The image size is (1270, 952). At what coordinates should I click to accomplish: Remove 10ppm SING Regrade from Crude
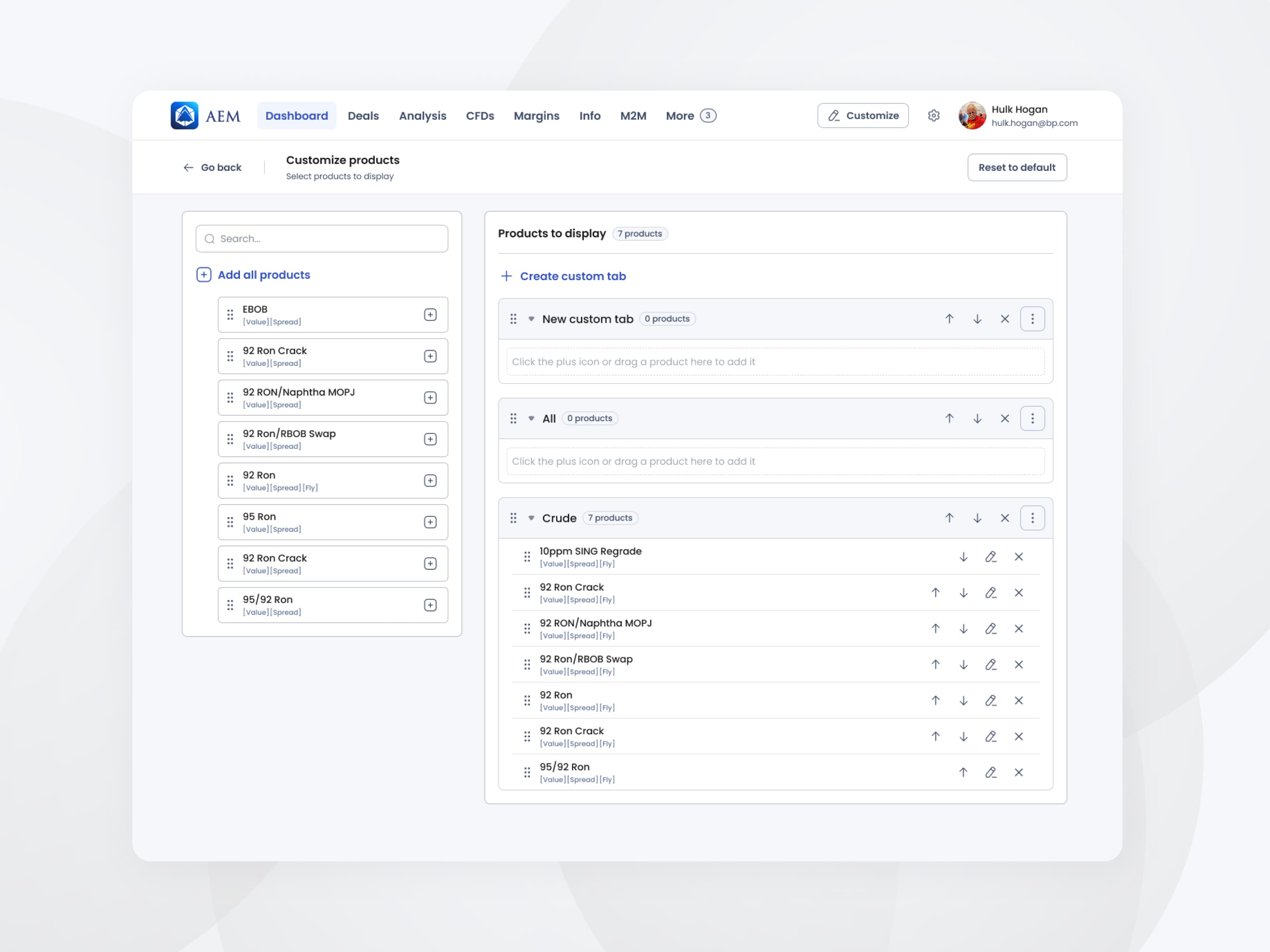pyautogui.click(x=1019, y=557)
